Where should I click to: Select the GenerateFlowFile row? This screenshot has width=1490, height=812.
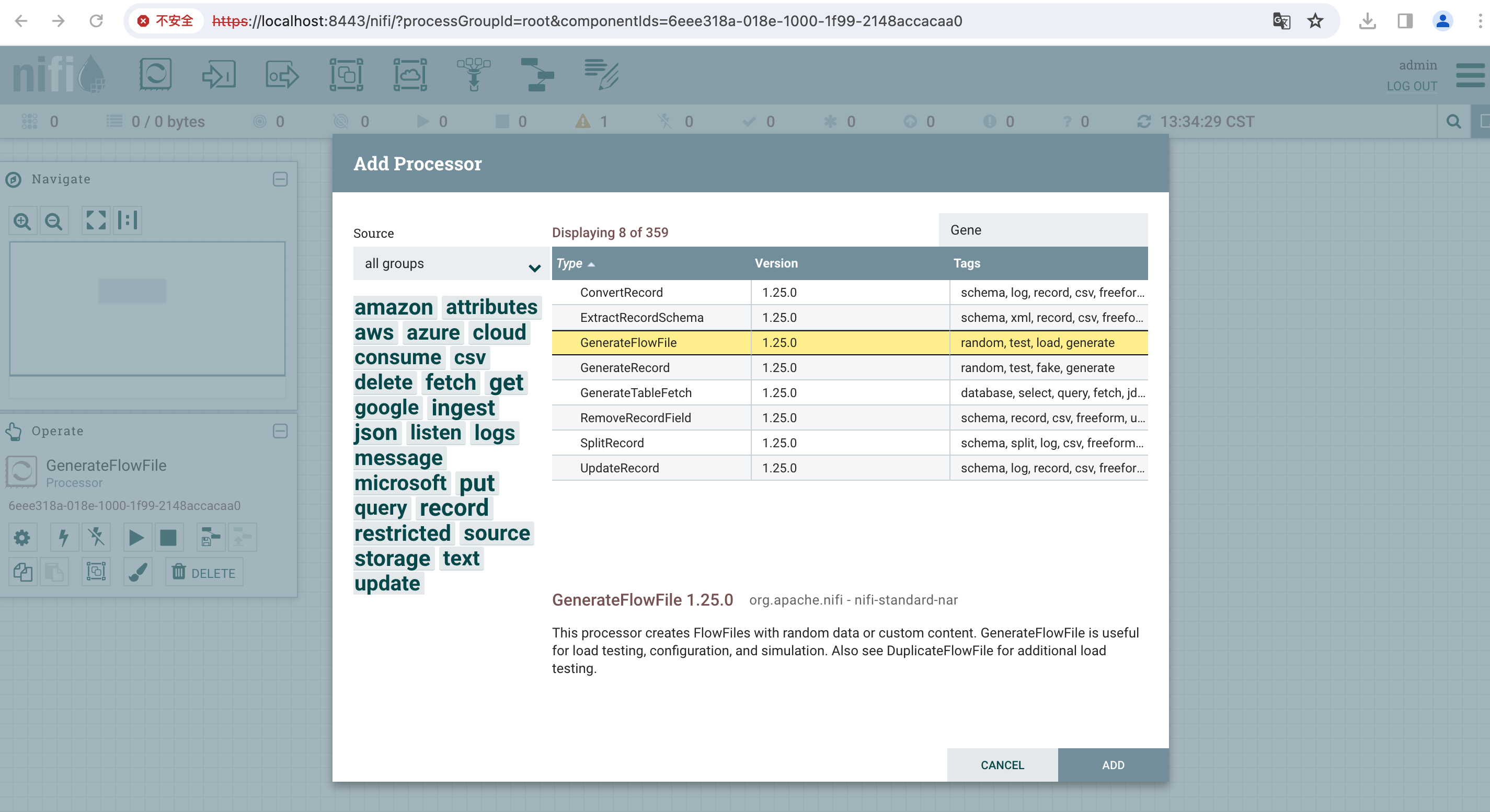(850, 343)
